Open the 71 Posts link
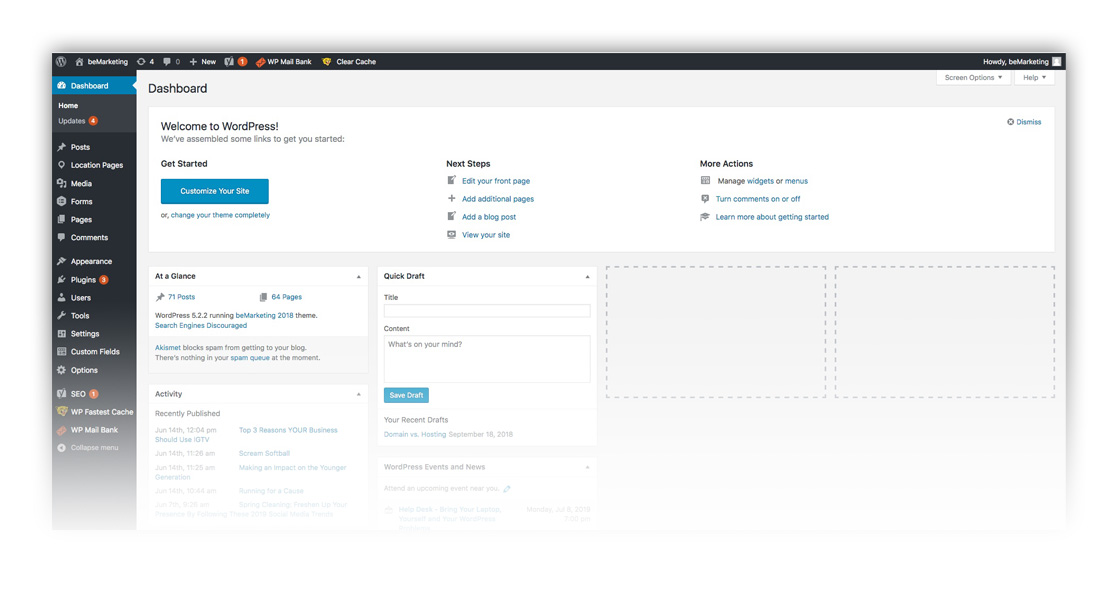This screenshot has width=1111, height=599. coord(181,297)
